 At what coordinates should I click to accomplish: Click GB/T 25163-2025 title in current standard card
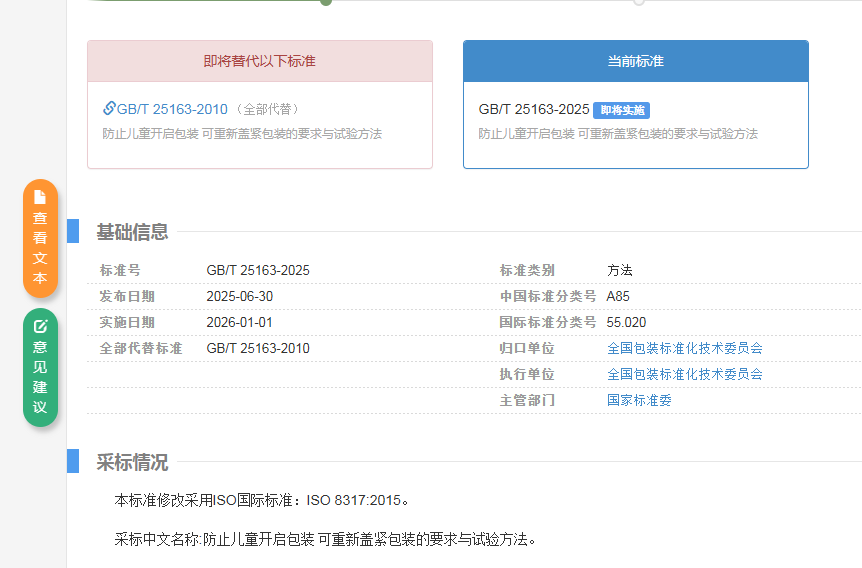tap(534, 109)
